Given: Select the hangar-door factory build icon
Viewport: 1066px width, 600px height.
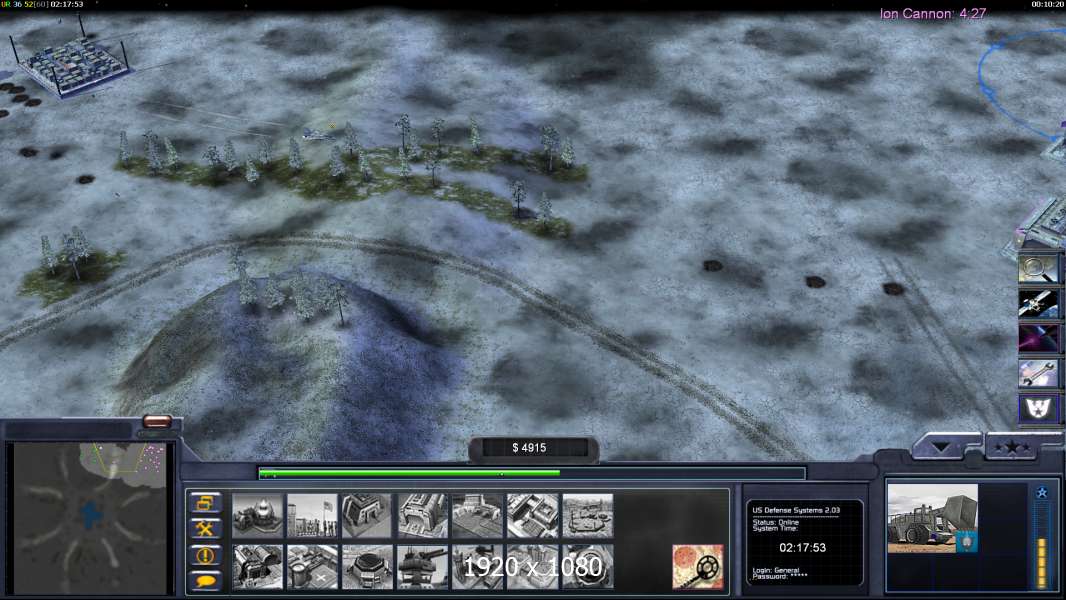Looking at the screenshot, I should tap(422, 516).
